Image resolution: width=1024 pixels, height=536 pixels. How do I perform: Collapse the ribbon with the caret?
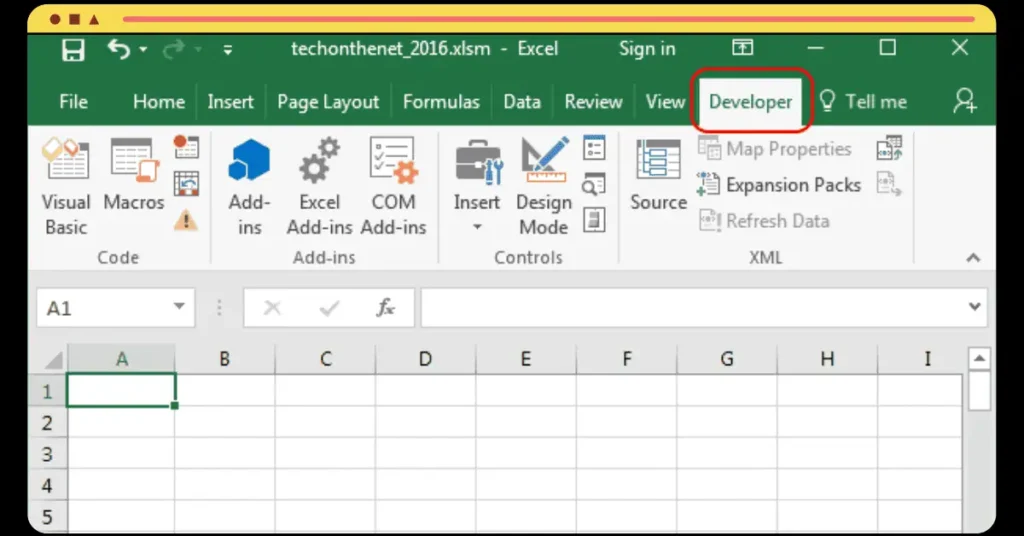pos(973,258)
